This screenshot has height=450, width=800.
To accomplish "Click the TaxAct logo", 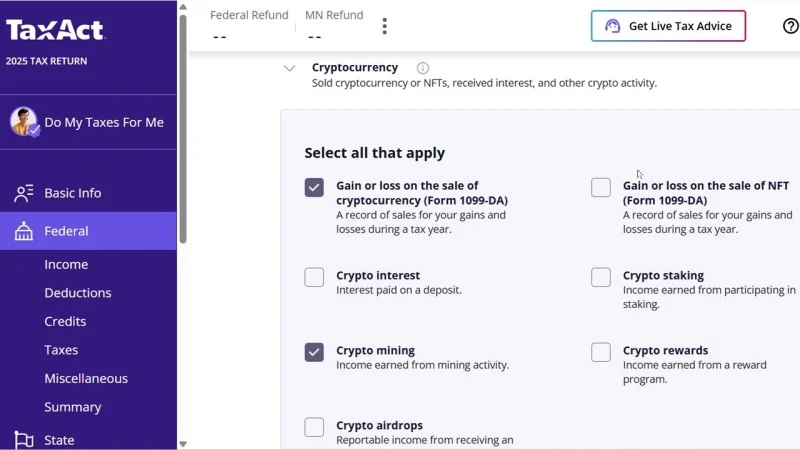I will tap(55, 30).
